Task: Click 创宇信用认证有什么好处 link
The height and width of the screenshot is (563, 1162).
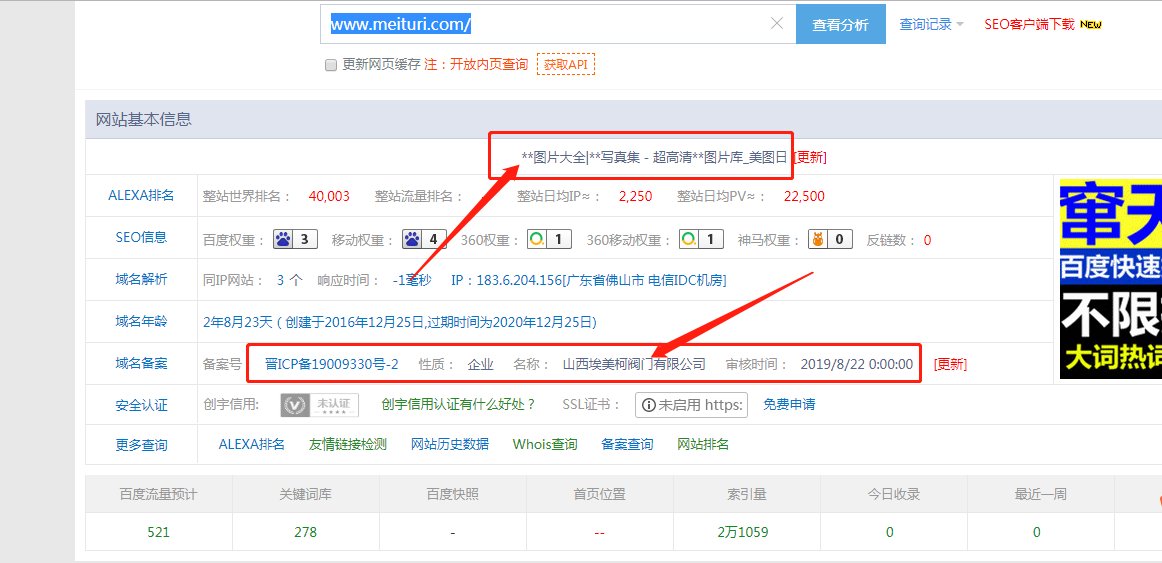Action: click(458, 404)
